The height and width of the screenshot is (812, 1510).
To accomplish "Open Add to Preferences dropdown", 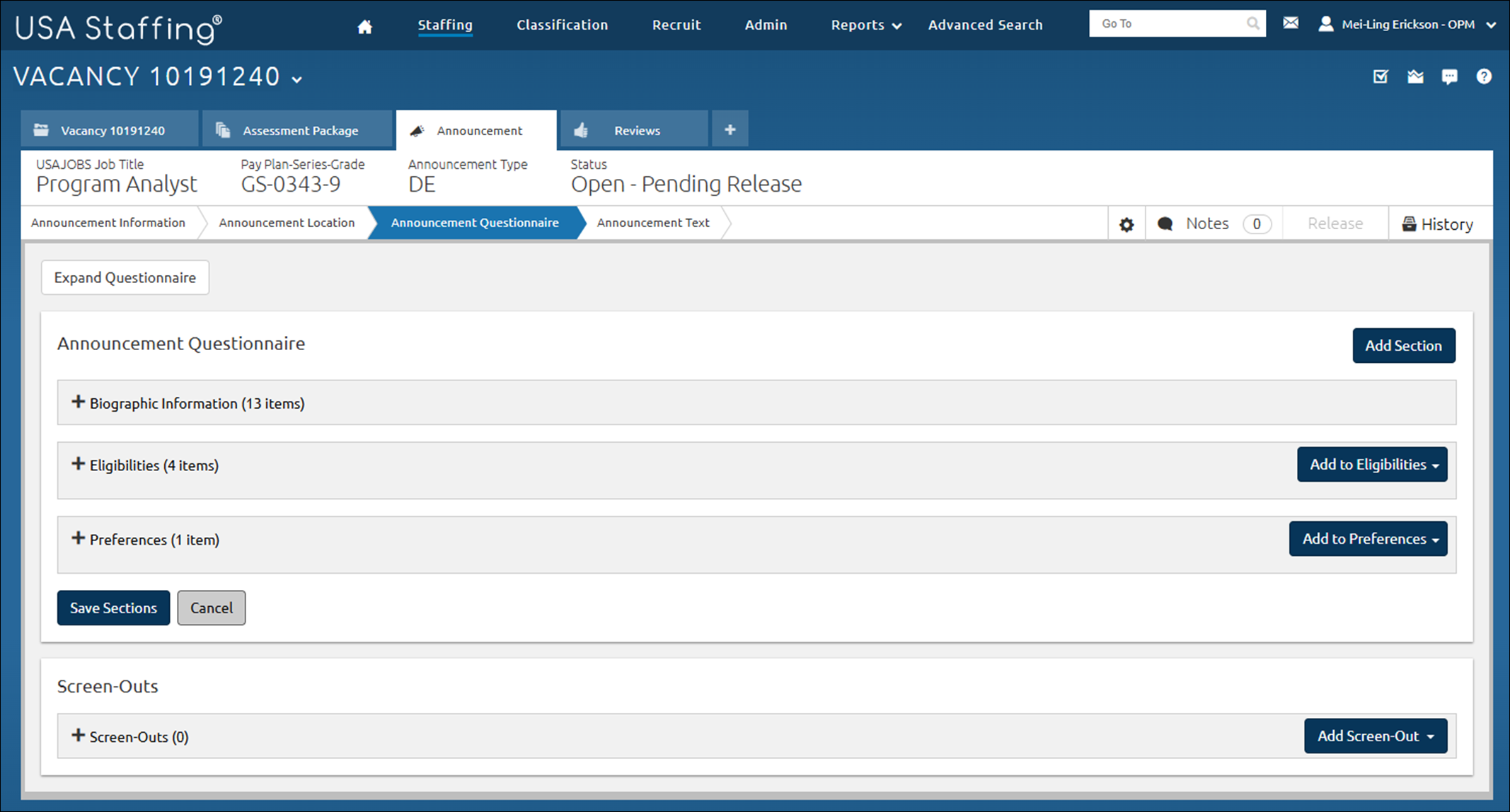I will [x=1368, y=538].
